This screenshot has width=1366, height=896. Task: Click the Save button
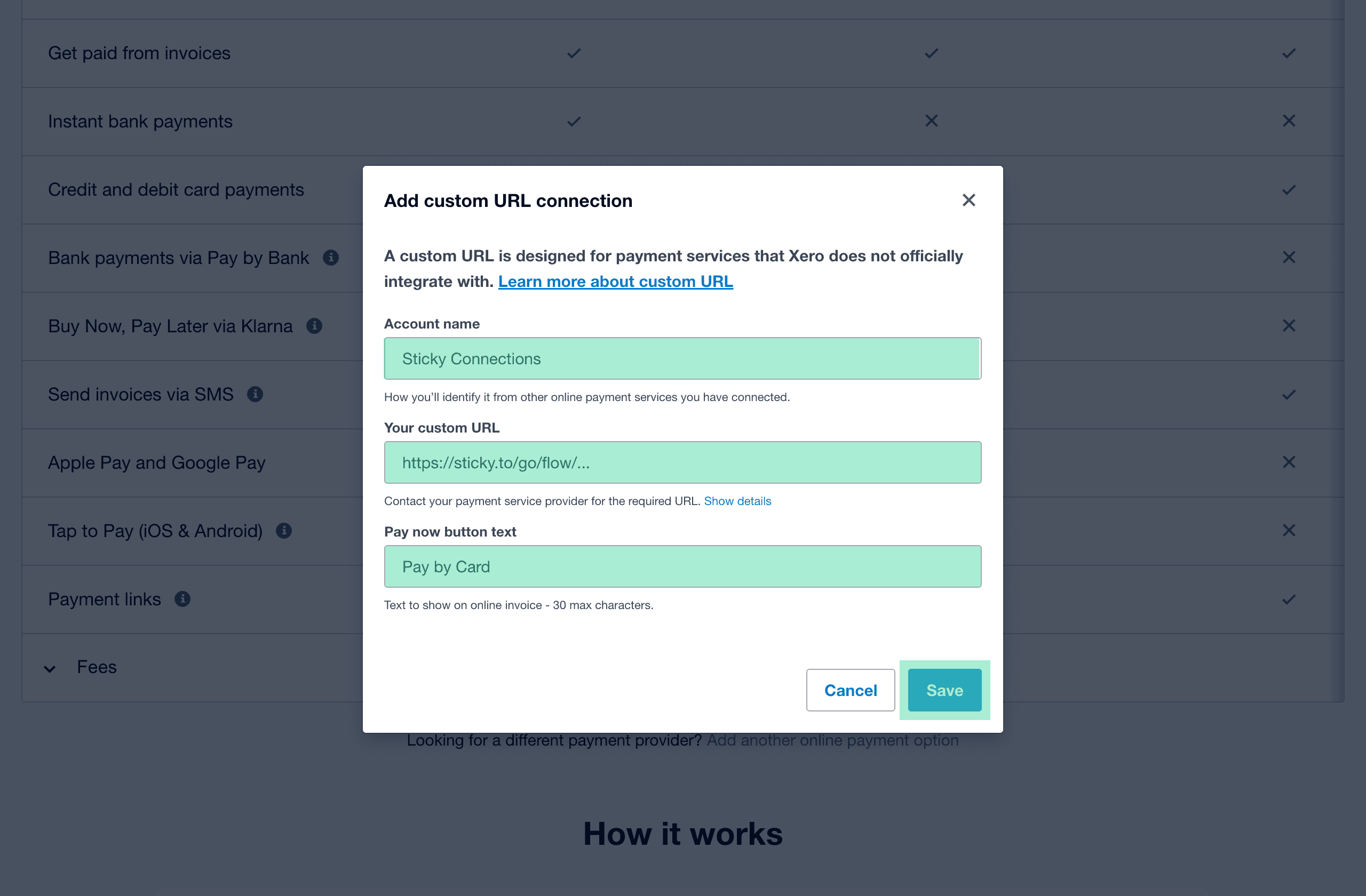[944, 690]
